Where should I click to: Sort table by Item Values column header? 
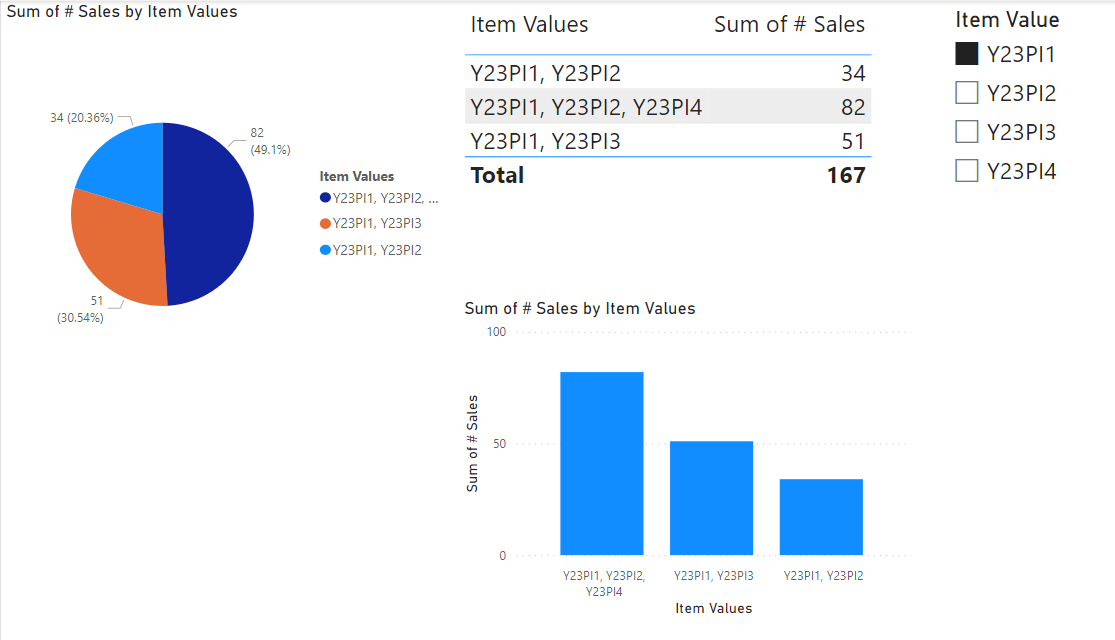pos(529,25)
